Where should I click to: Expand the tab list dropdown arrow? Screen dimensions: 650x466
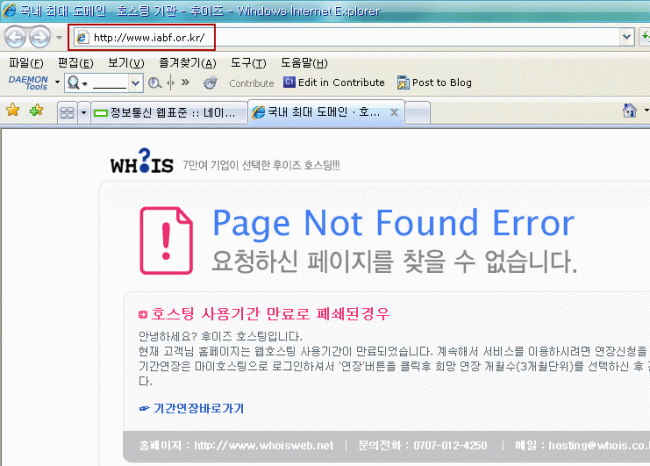tap(83, 112)
